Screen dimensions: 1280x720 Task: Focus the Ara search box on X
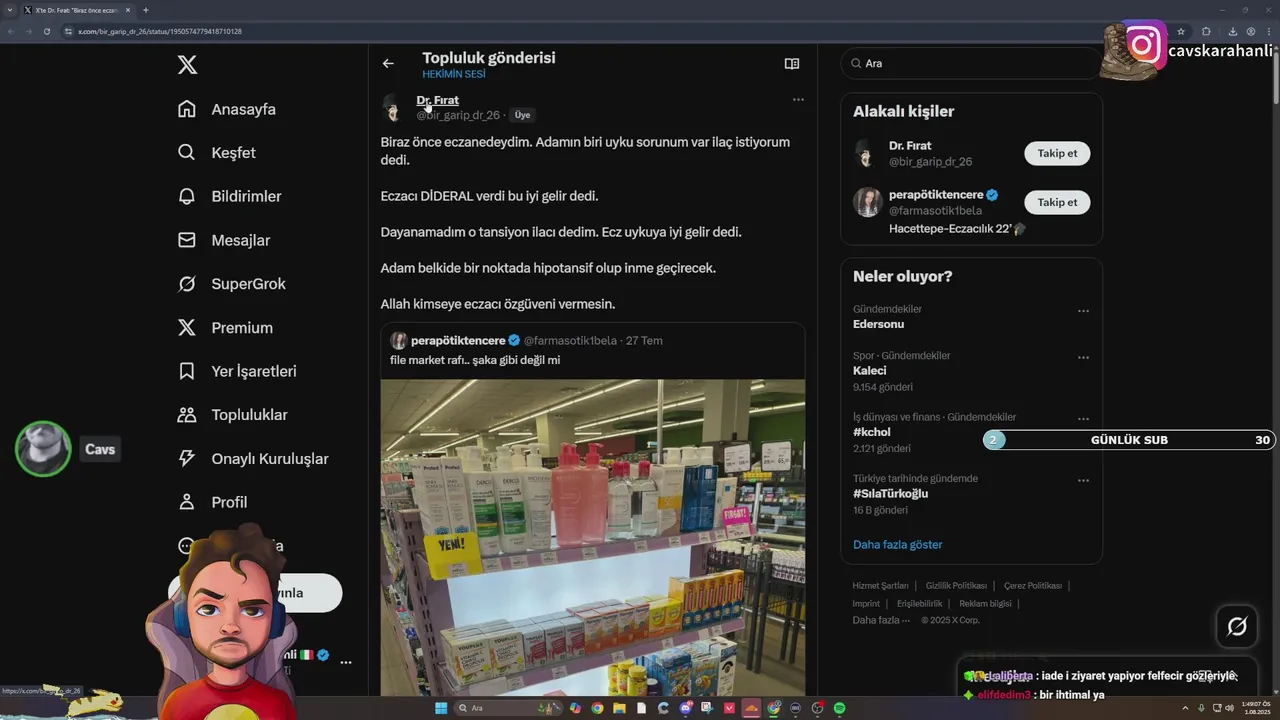click(970, 63)
